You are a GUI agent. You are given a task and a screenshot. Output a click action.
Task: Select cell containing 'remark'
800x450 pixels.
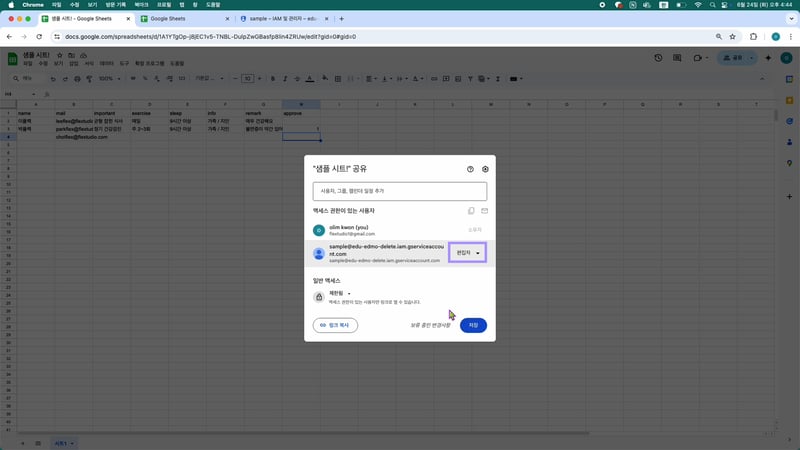(263, 113)
